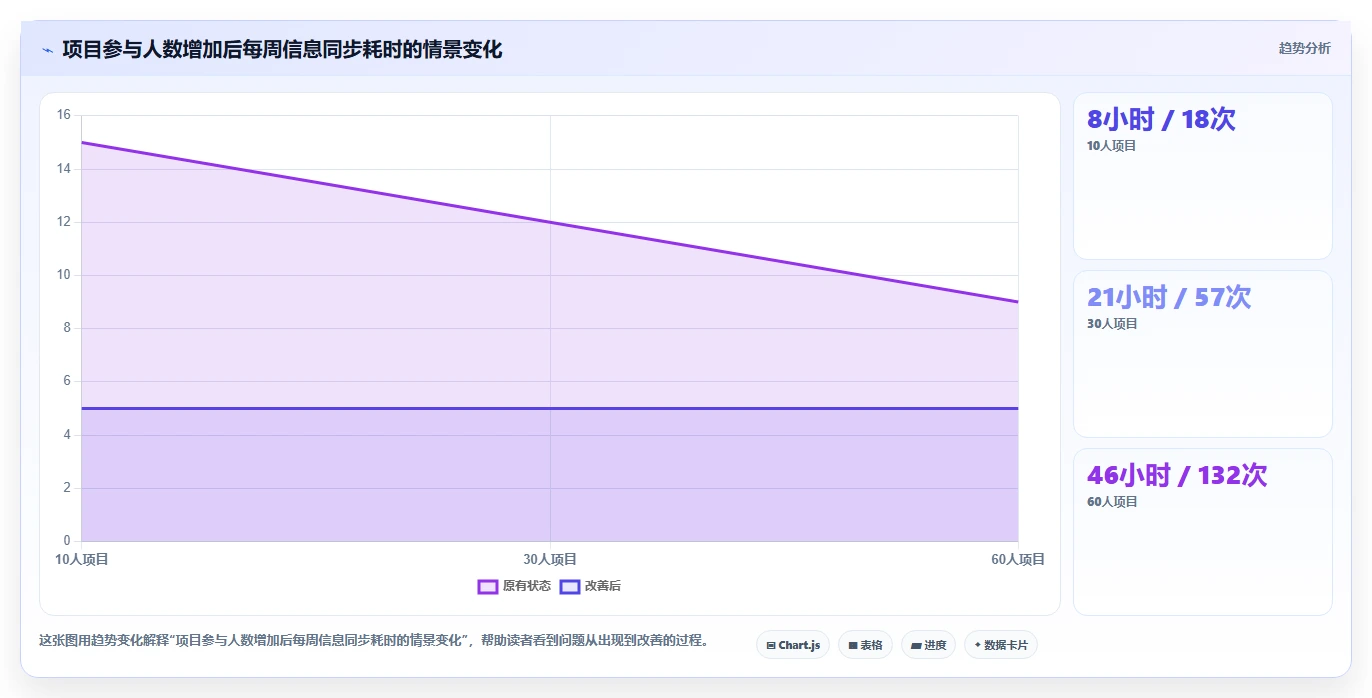Click the y-axis value 2
Screen dimensions: 1372x698
pos(67,488)
